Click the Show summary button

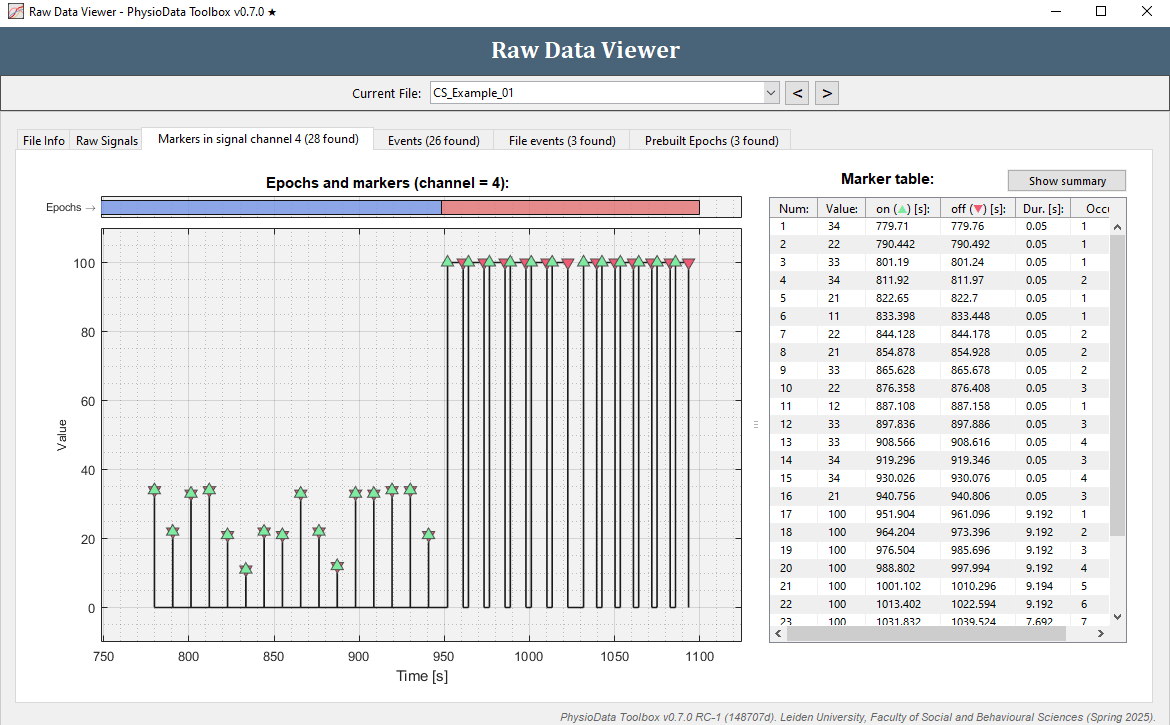[1066, 180]
